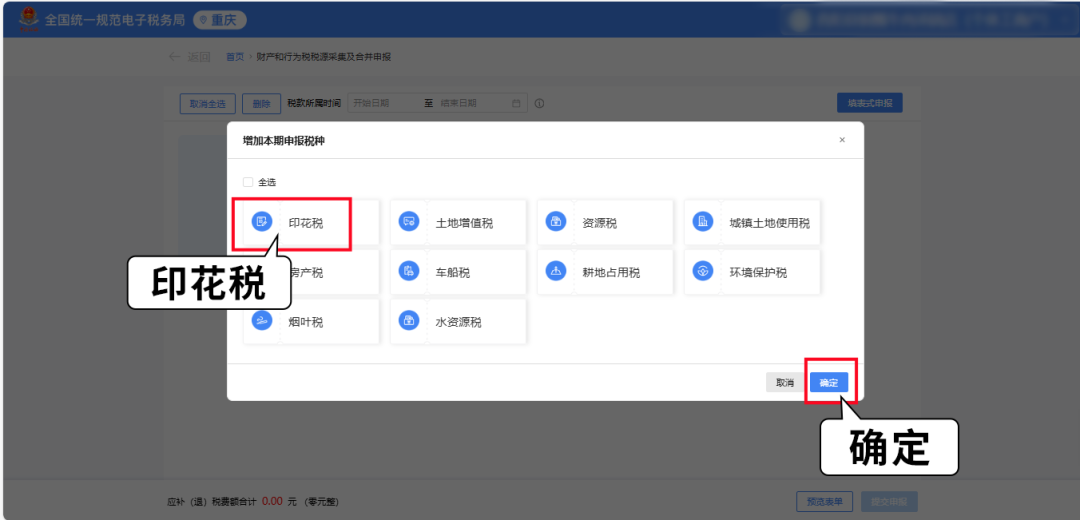
Task: Select the 印花税 tax icon
Action: pyautogui.click(x=262, y=222)
